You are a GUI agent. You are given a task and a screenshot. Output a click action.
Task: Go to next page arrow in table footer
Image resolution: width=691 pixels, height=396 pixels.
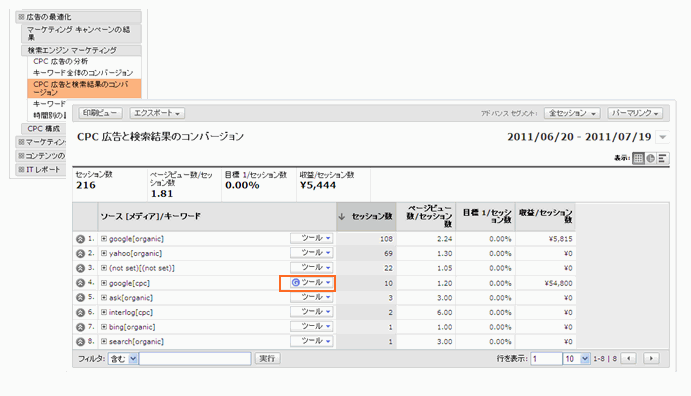[x=651, y=359]
